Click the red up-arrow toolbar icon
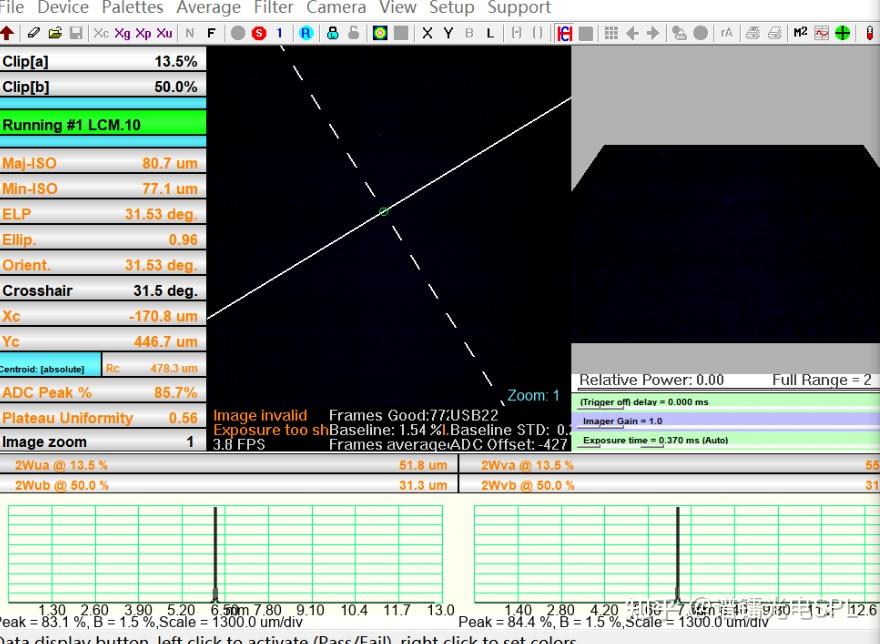 click(8, 33)
